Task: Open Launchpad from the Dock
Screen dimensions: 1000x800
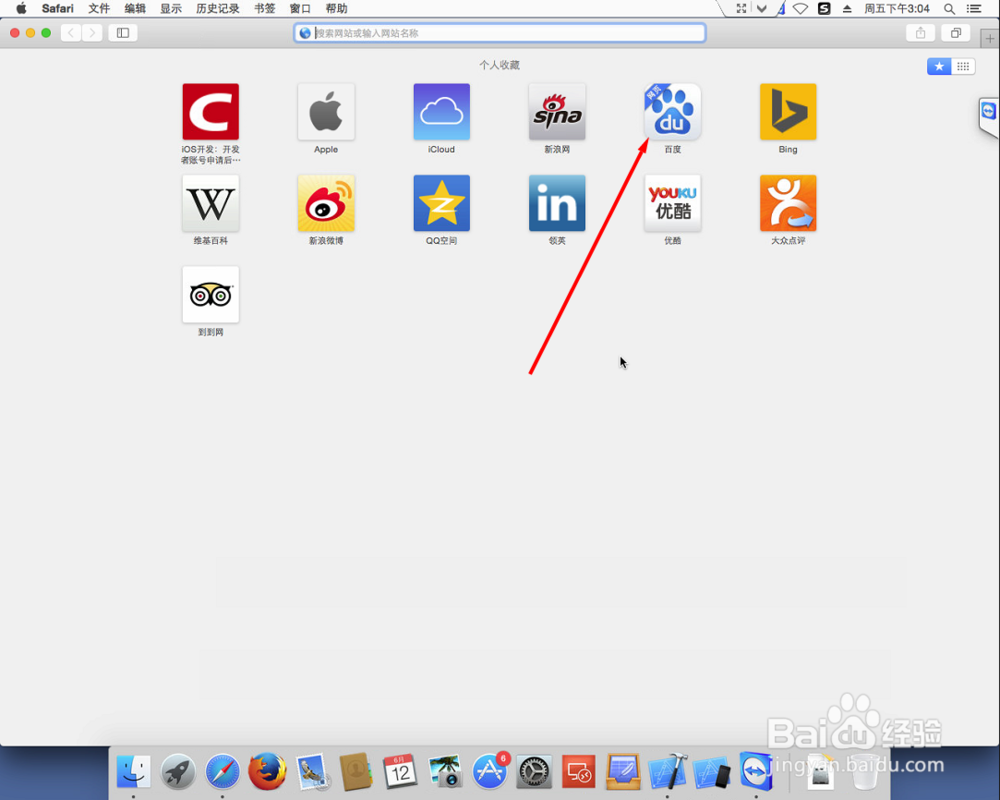Action: coord(178,771)
